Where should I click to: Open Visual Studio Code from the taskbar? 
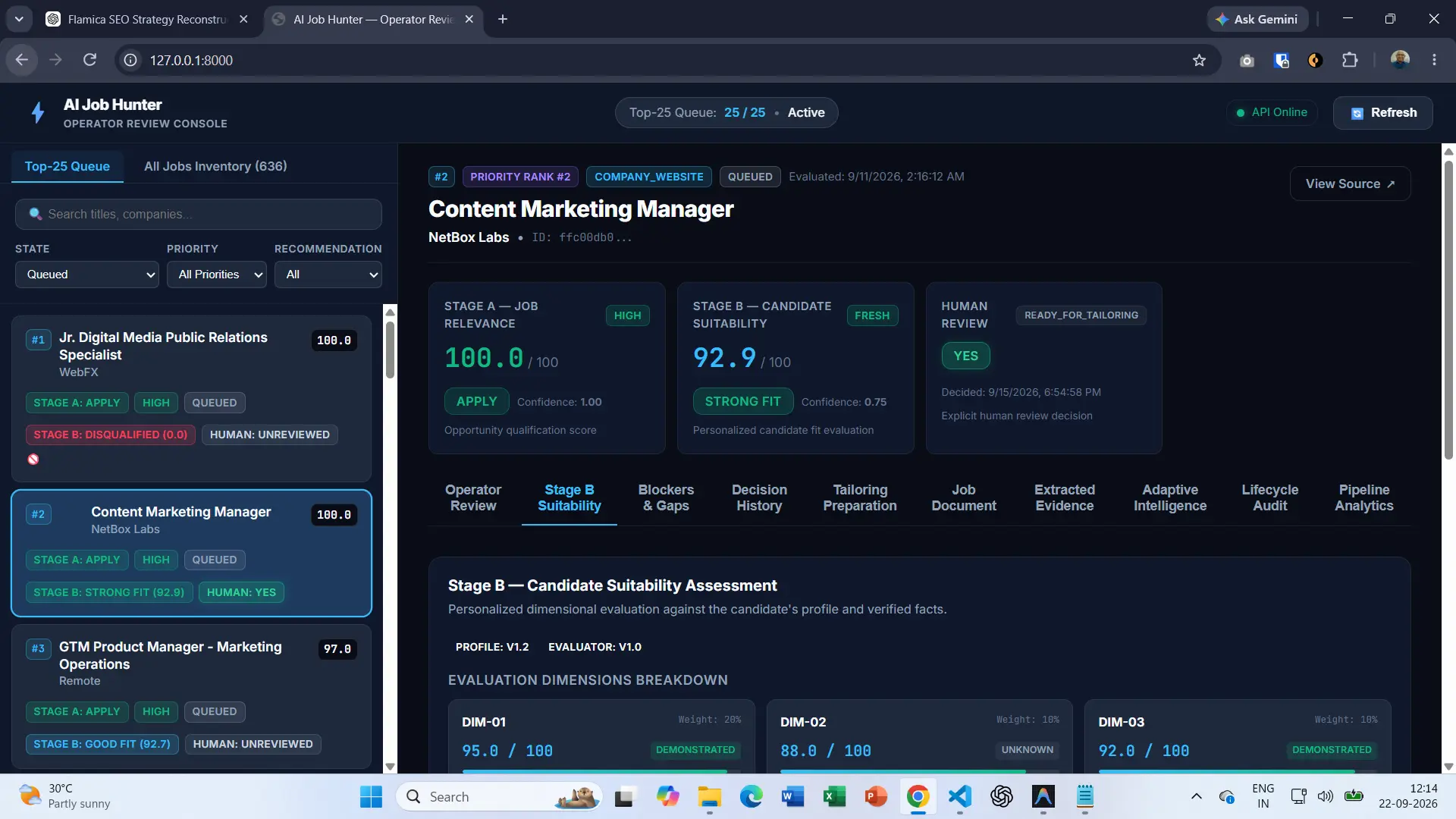coord(960,797)
